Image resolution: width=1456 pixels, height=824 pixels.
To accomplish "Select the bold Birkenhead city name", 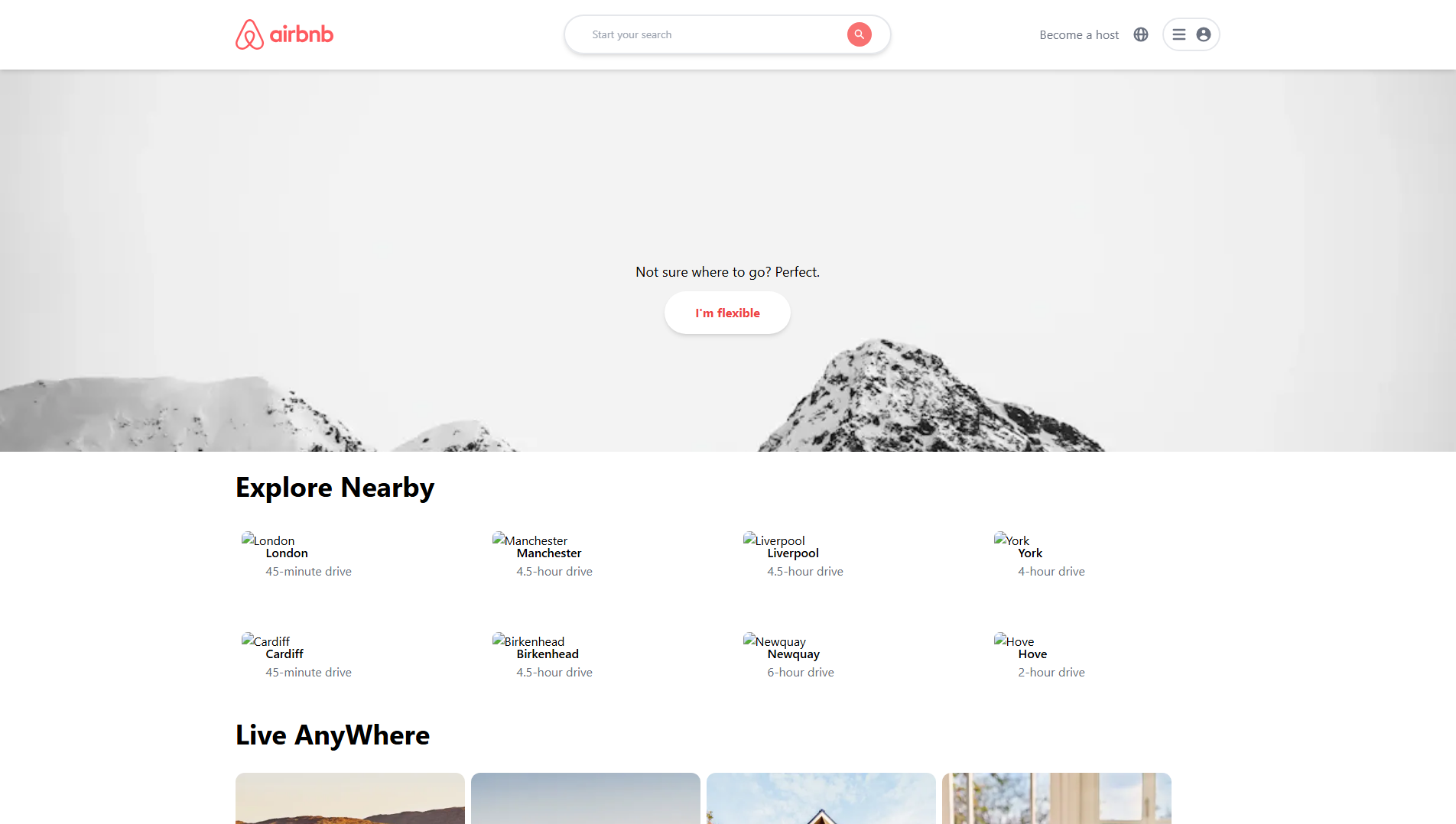I will click(x=548, y=654).
